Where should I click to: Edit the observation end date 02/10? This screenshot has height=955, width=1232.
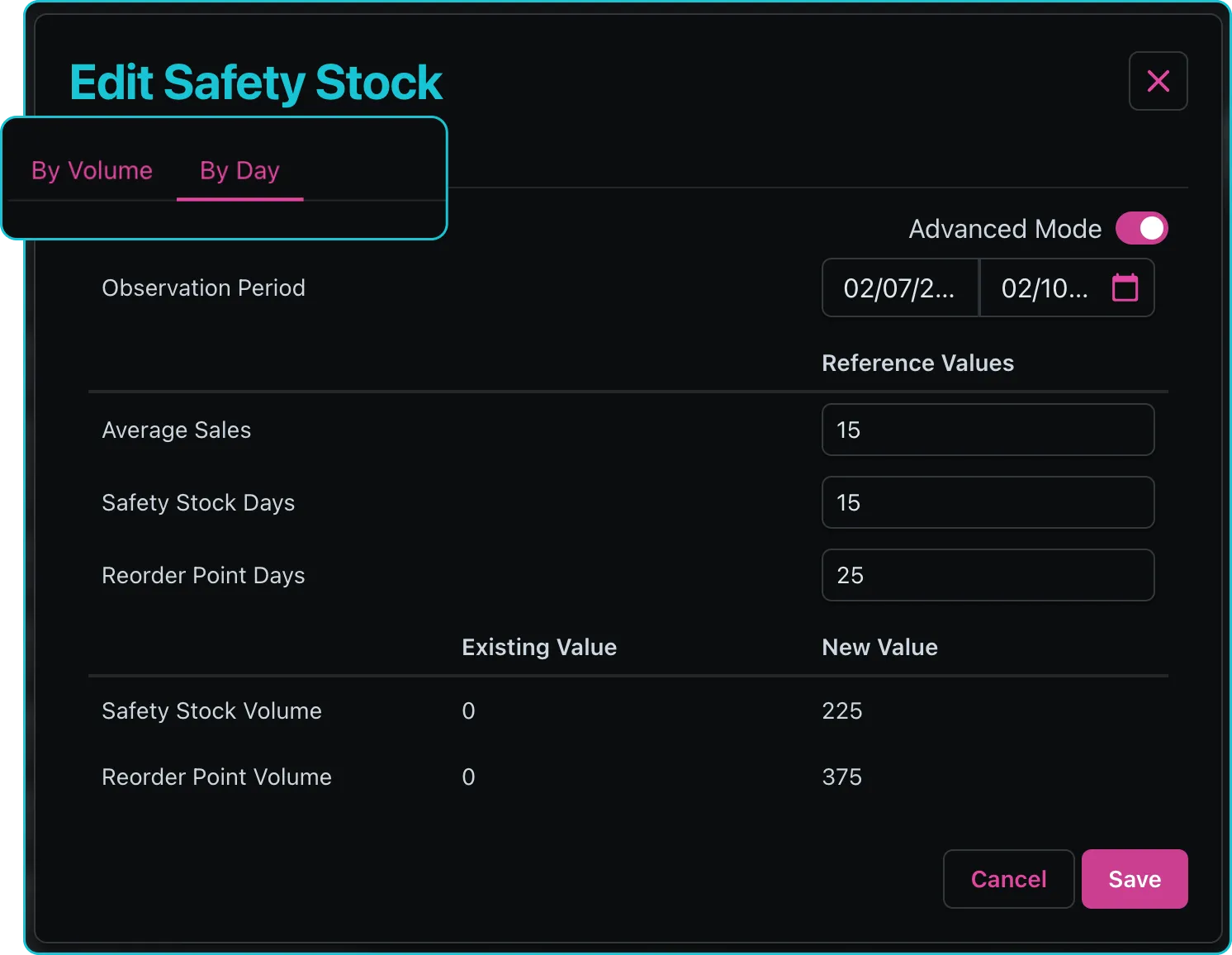coord(1045,288)
